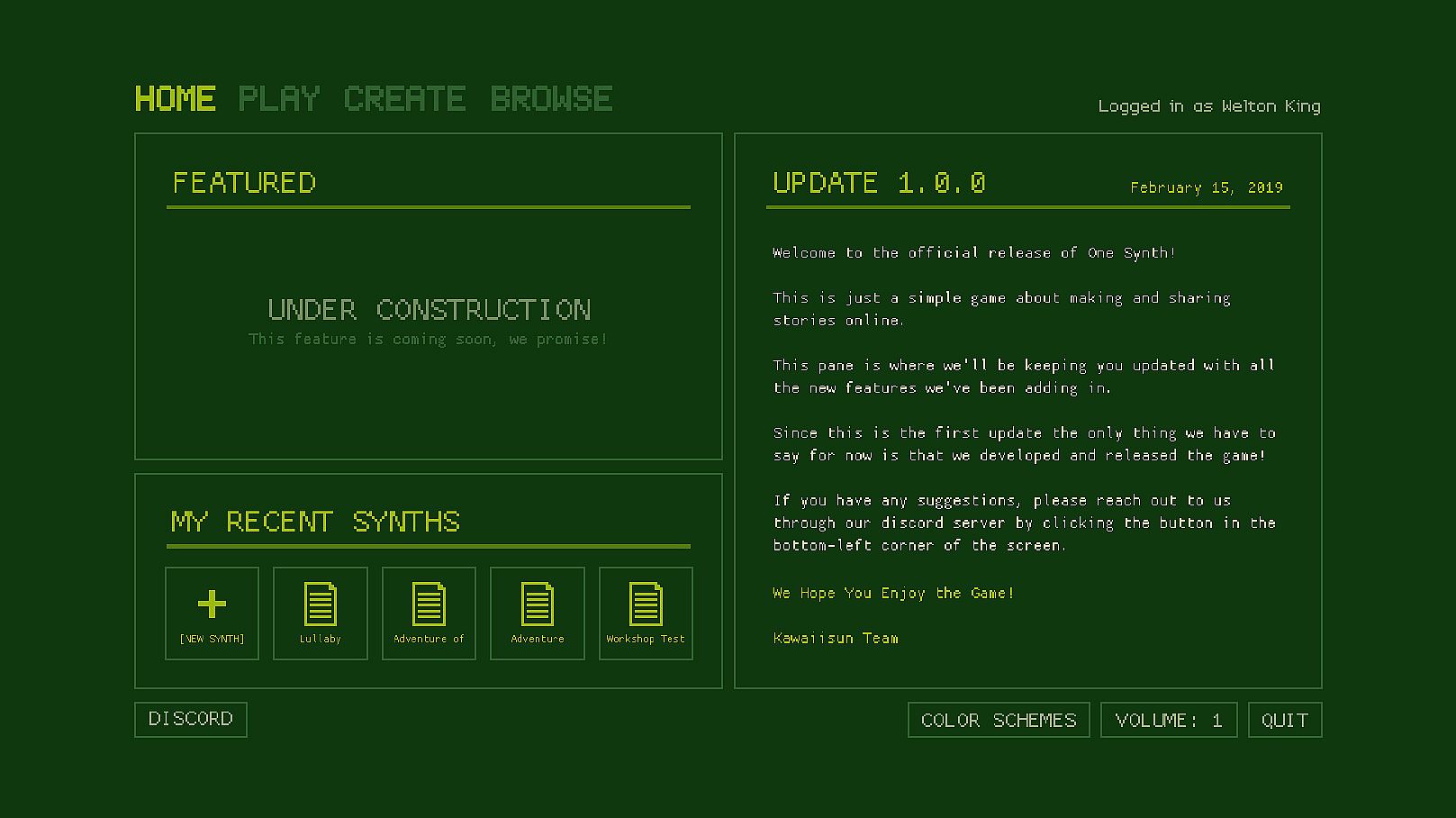1456x818 pixels.
Task: Click the 'If you have any suggestions' paragraph
Action: coord(1025,523)
